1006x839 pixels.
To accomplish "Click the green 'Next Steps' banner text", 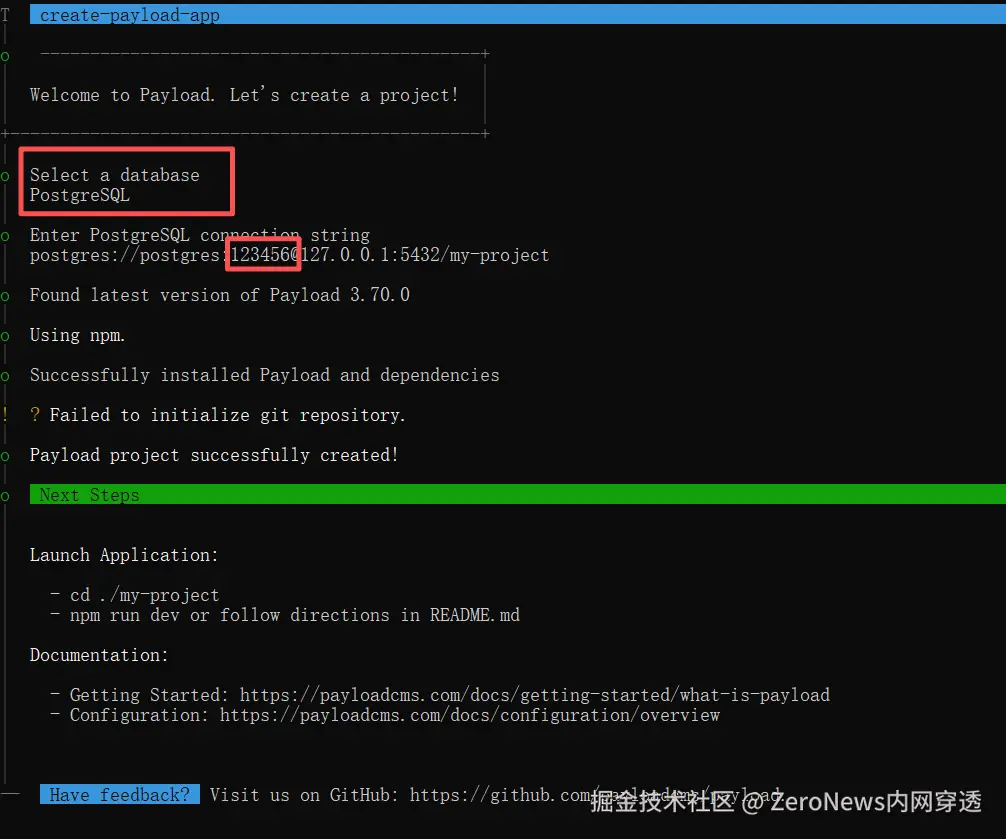I will [x=89, y=495].
